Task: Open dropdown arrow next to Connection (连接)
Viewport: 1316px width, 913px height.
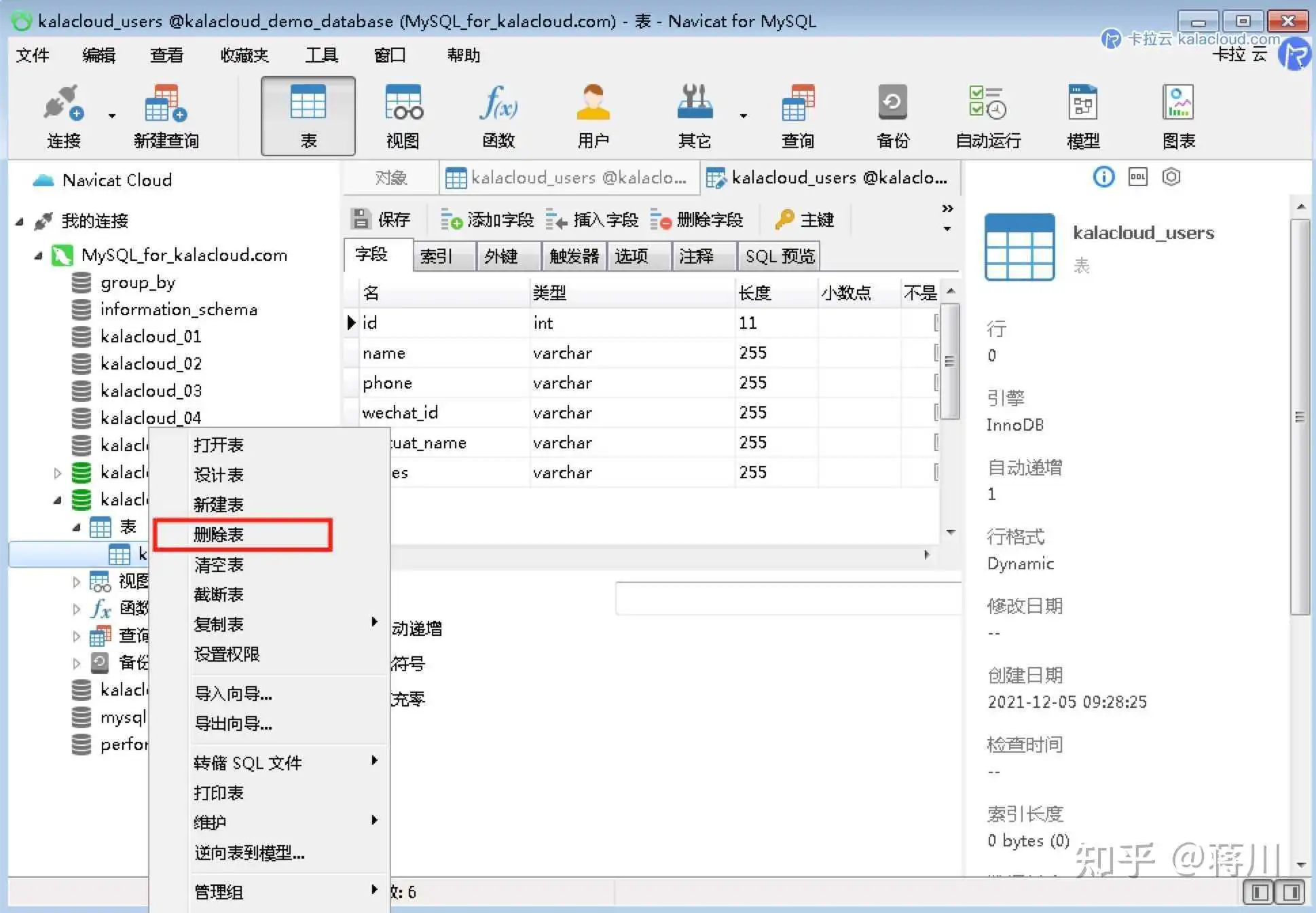Action: click(112, 116)
